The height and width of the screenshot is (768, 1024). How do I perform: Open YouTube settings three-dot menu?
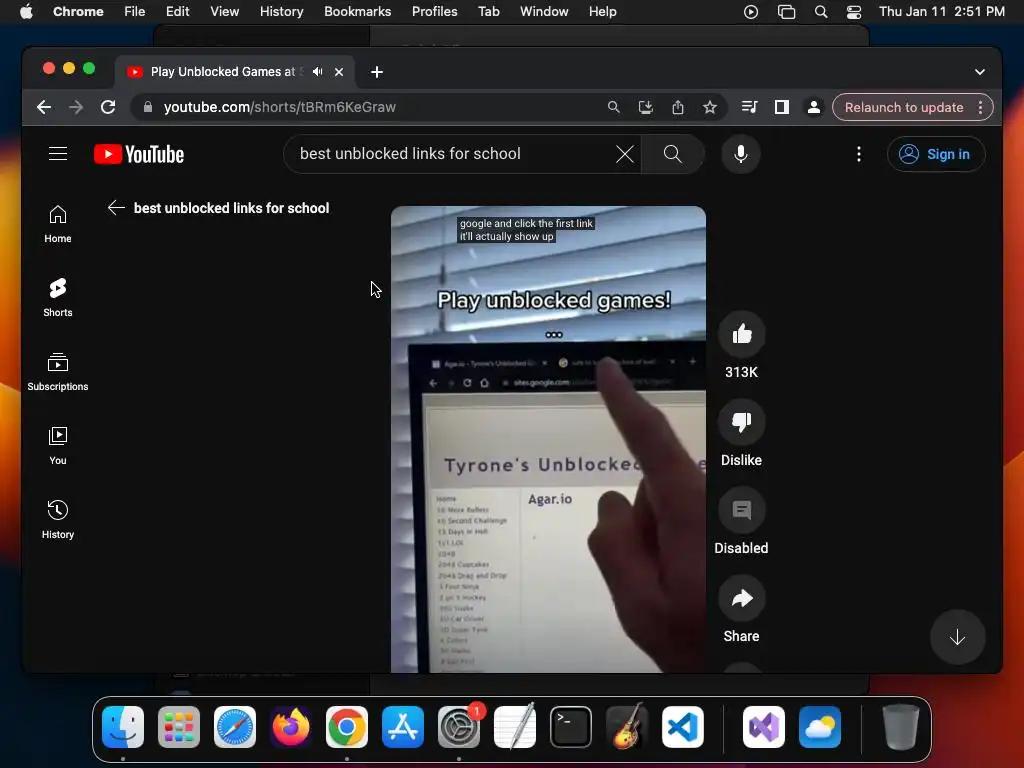(859, 154)
